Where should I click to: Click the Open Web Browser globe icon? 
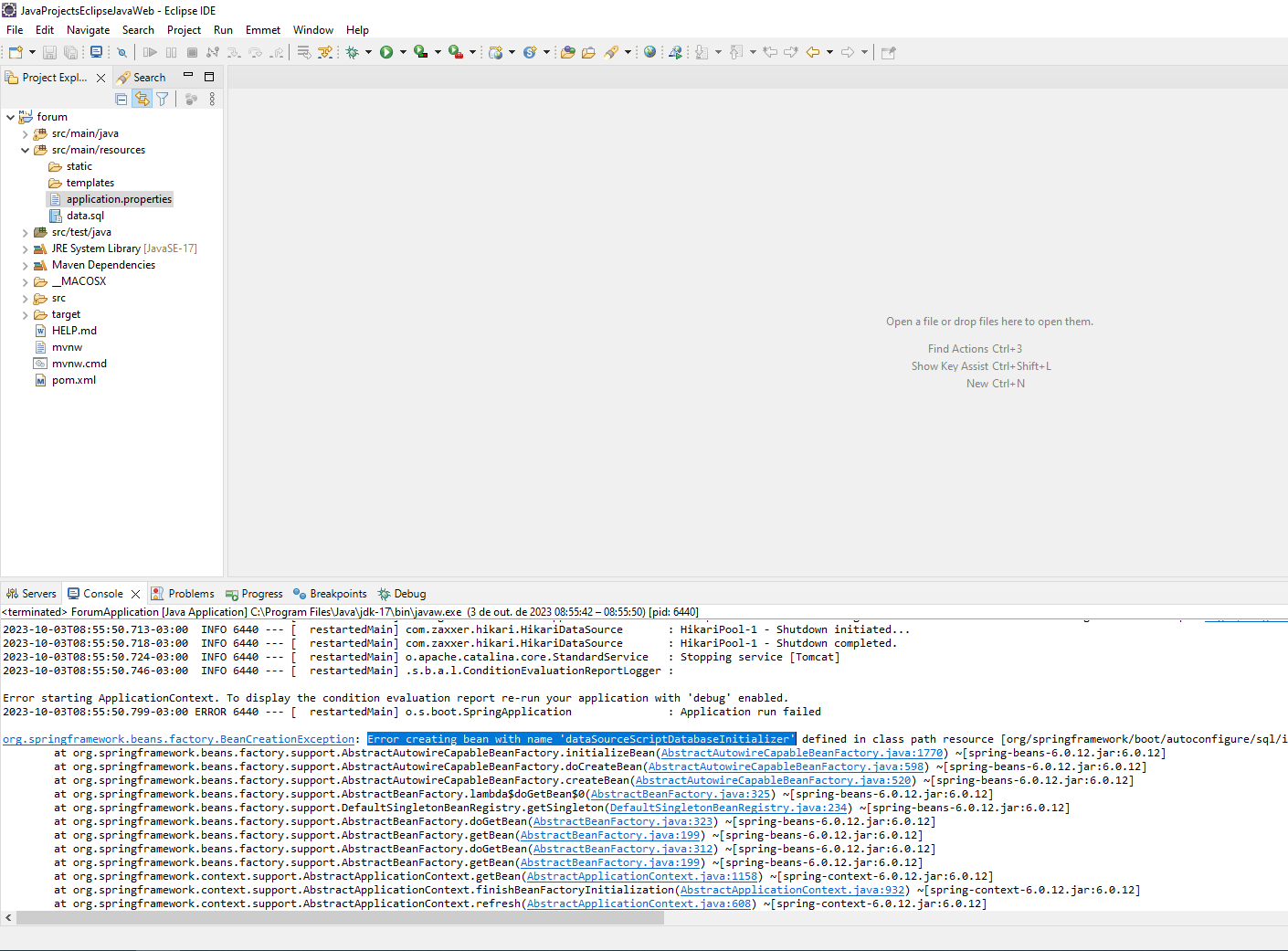[649, 52]
